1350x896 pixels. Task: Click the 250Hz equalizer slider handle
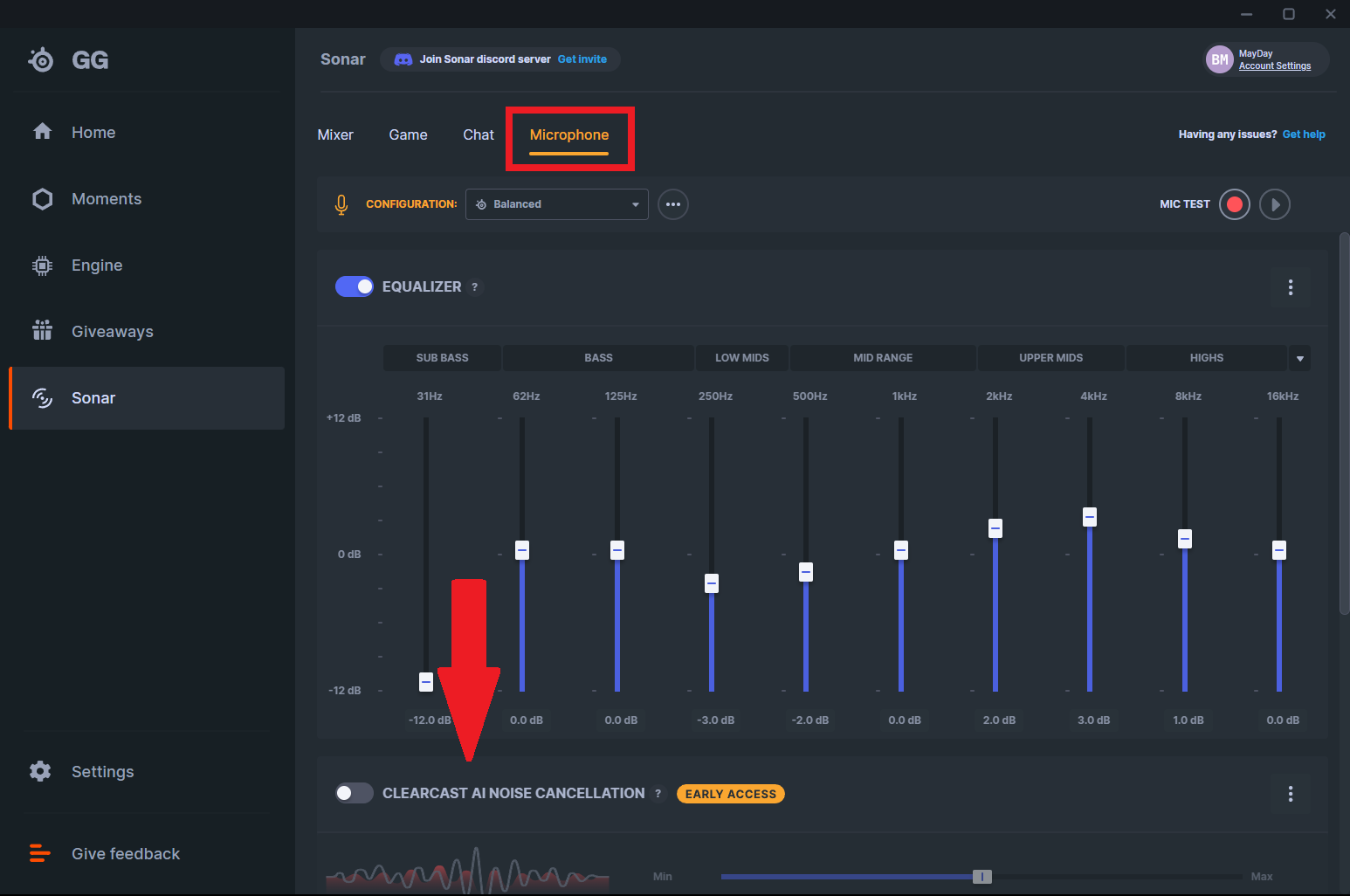712,583
